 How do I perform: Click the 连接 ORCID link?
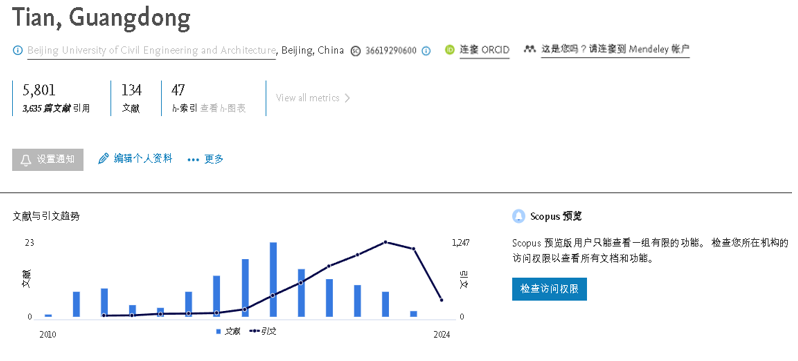click(x=484, y=50)
